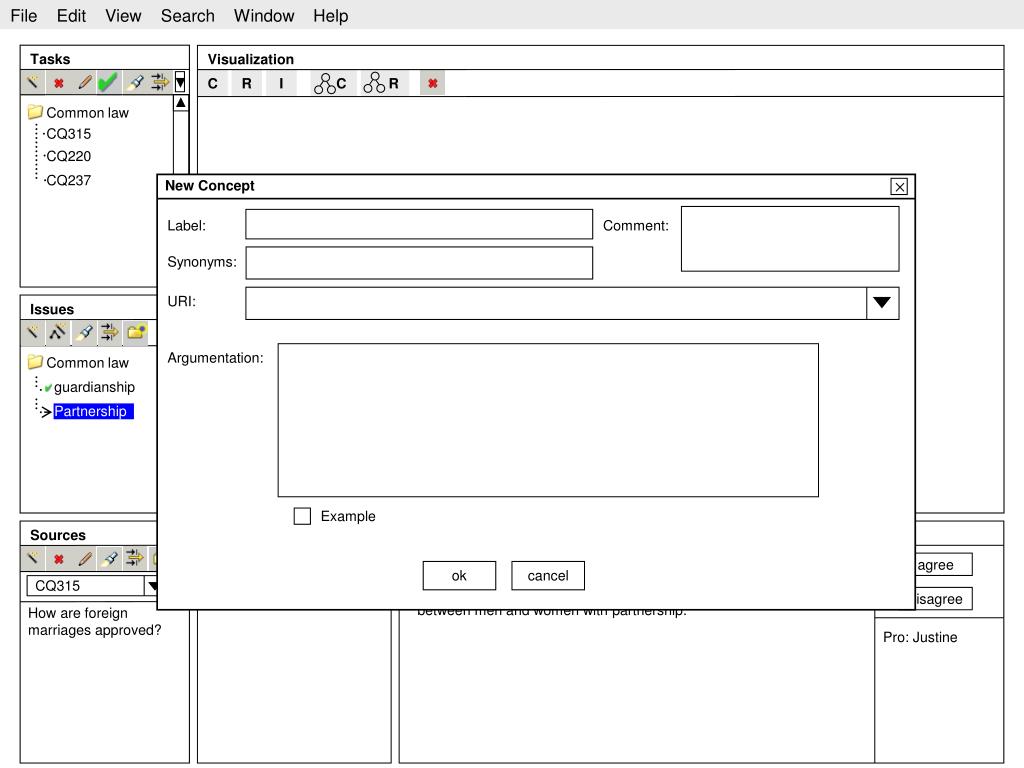The width and height of the screenshot is (1024, 768).
Task: Click into the Argumentation text area
Action: [x=548, y=420]
